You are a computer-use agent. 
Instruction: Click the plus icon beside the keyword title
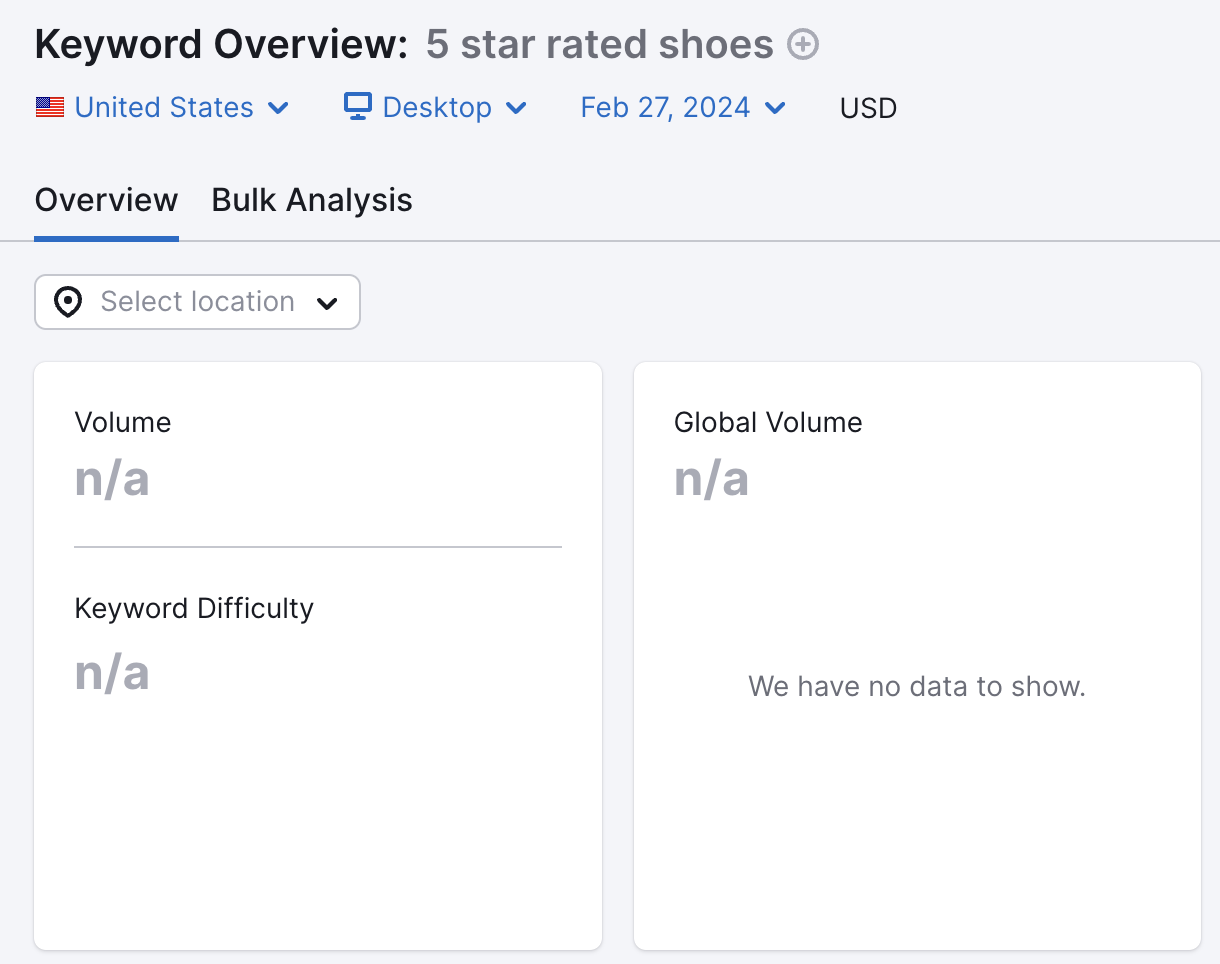[x=801, y=44]
